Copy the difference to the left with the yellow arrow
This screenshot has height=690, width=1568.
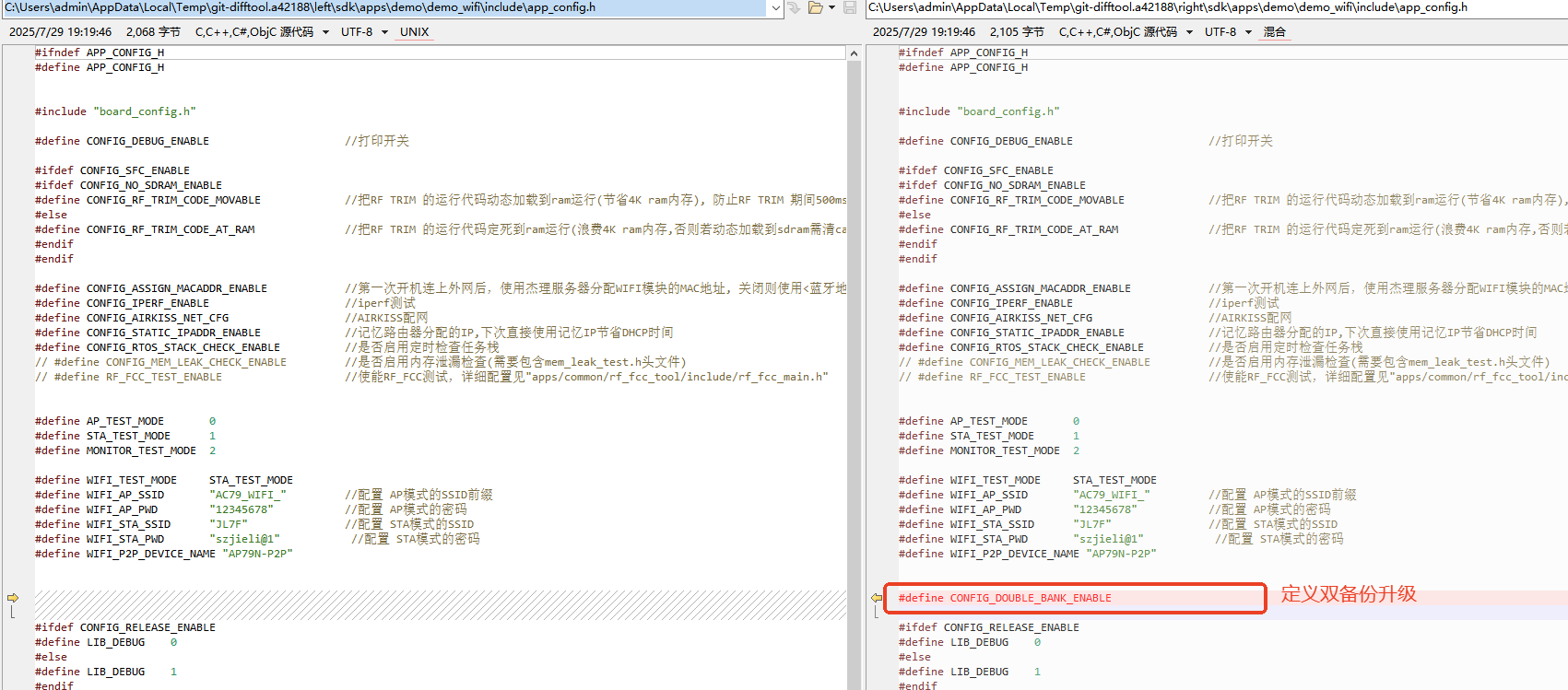877,598
